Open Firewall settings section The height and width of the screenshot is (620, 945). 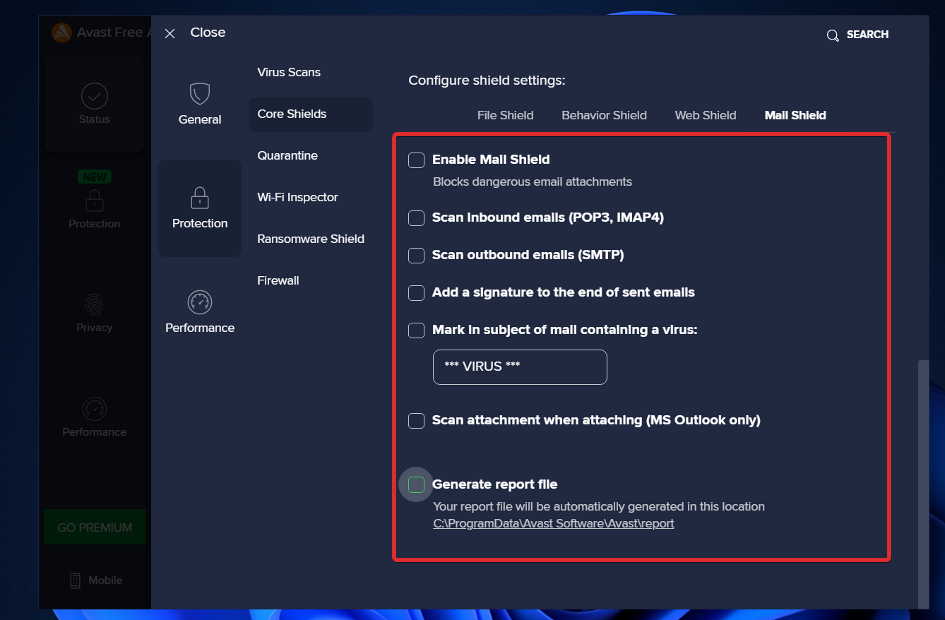point(278,281)
